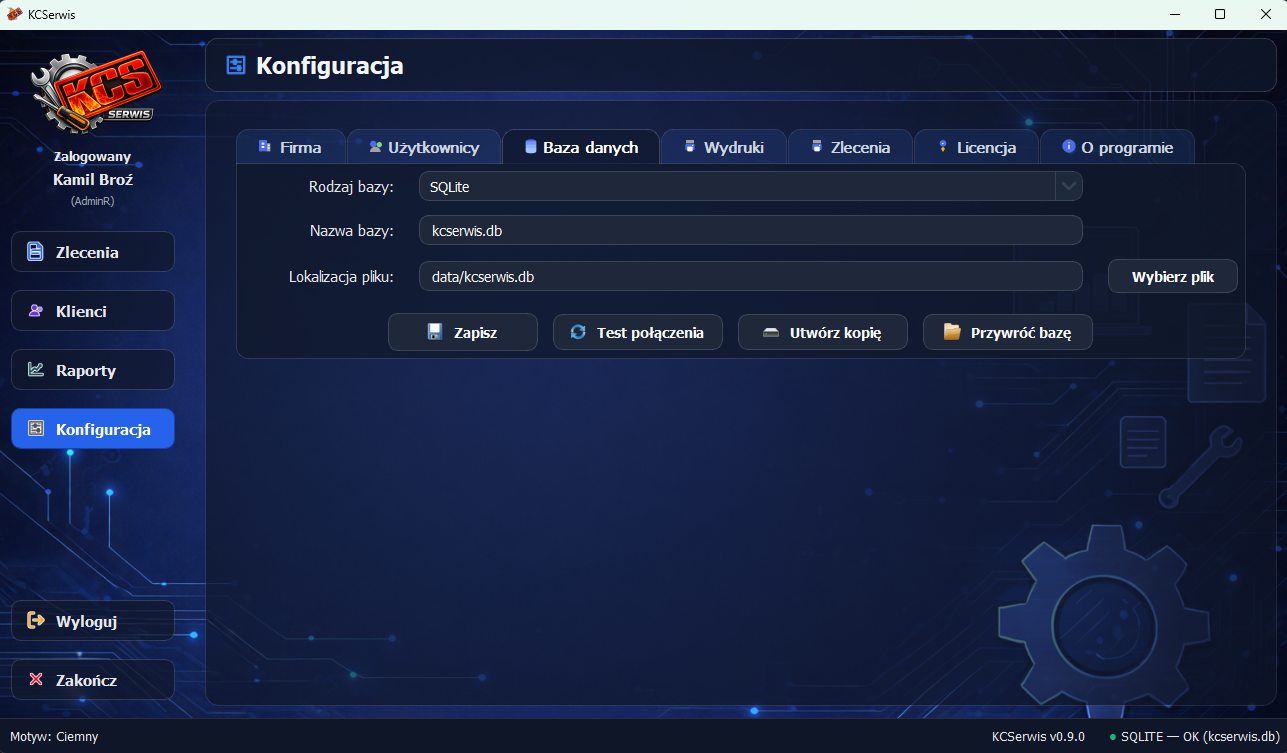Expand the Rodzaj bazy dropdown arrow
The height and width of the screenshot is (753, 1287).
pos(1068,187)
